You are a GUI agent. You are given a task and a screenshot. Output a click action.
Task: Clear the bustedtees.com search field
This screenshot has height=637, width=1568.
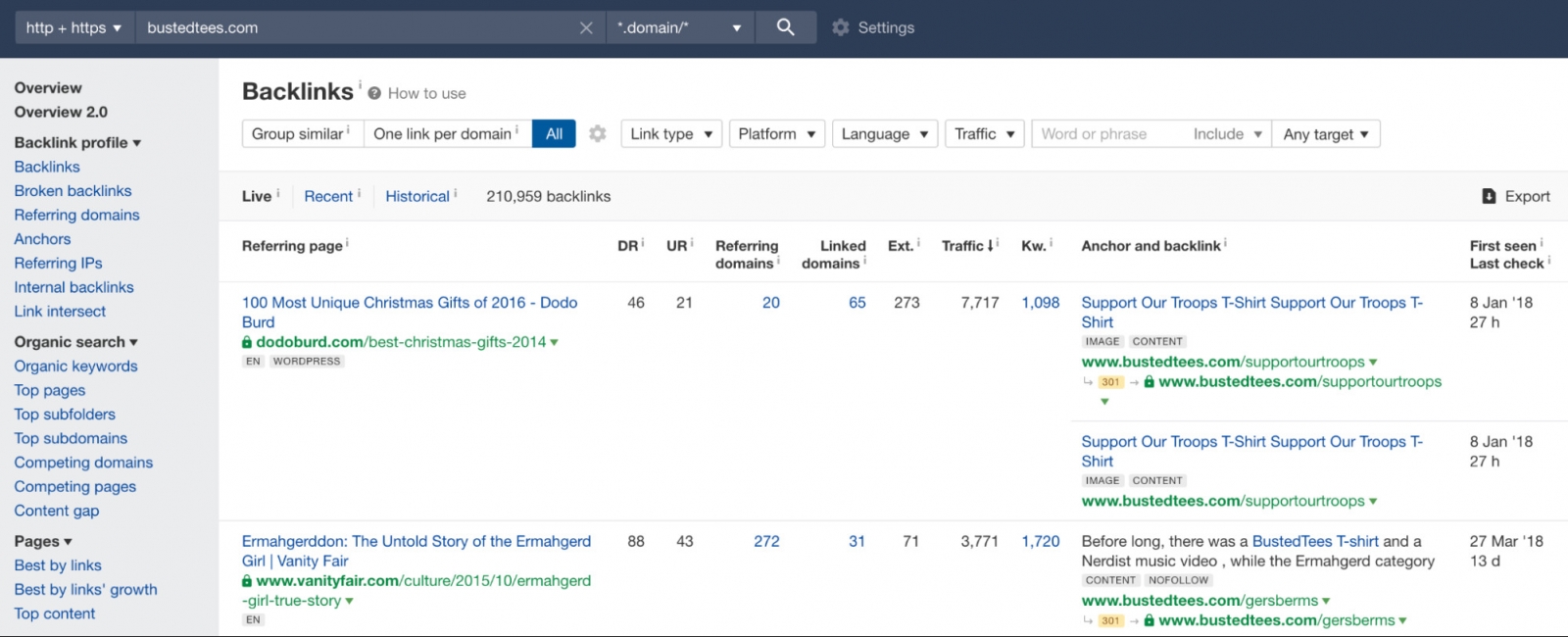[586, 27]
